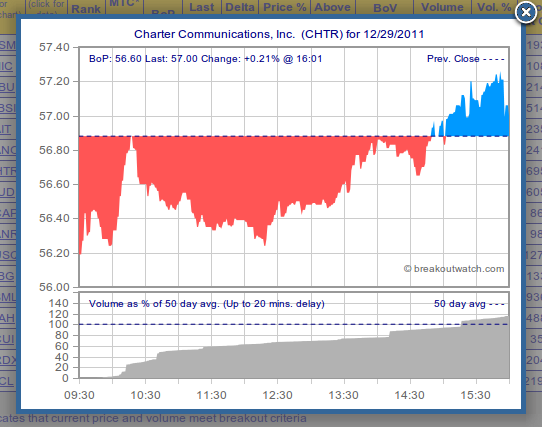Click the Above column header behind popup
The image size is (542, 427).
click(x=332, y=7)
